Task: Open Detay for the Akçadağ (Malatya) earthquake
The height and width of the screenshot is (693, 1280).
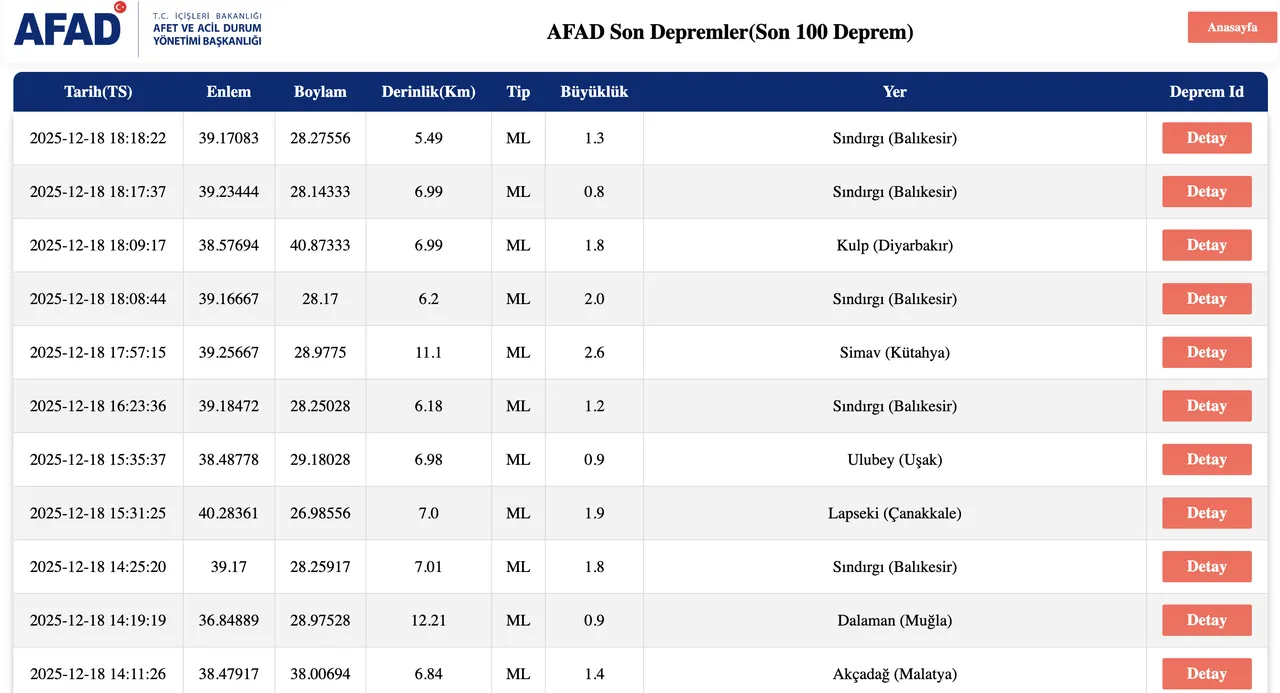Action: tap(1206, 673)
